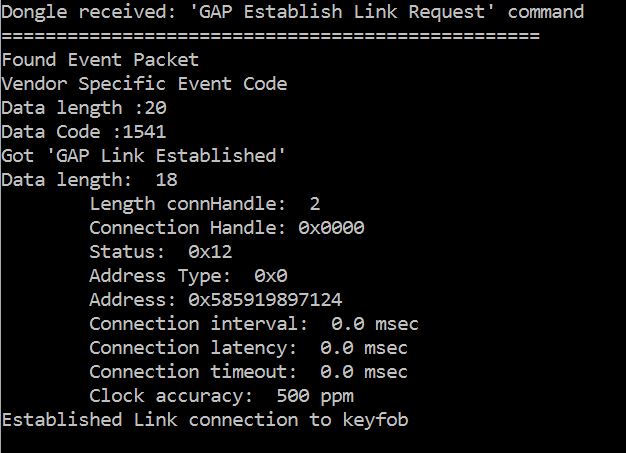This screenshot has width=626, height=453.
Task: Click the 'Data length :20' line
Action: (x=78, y=108)
